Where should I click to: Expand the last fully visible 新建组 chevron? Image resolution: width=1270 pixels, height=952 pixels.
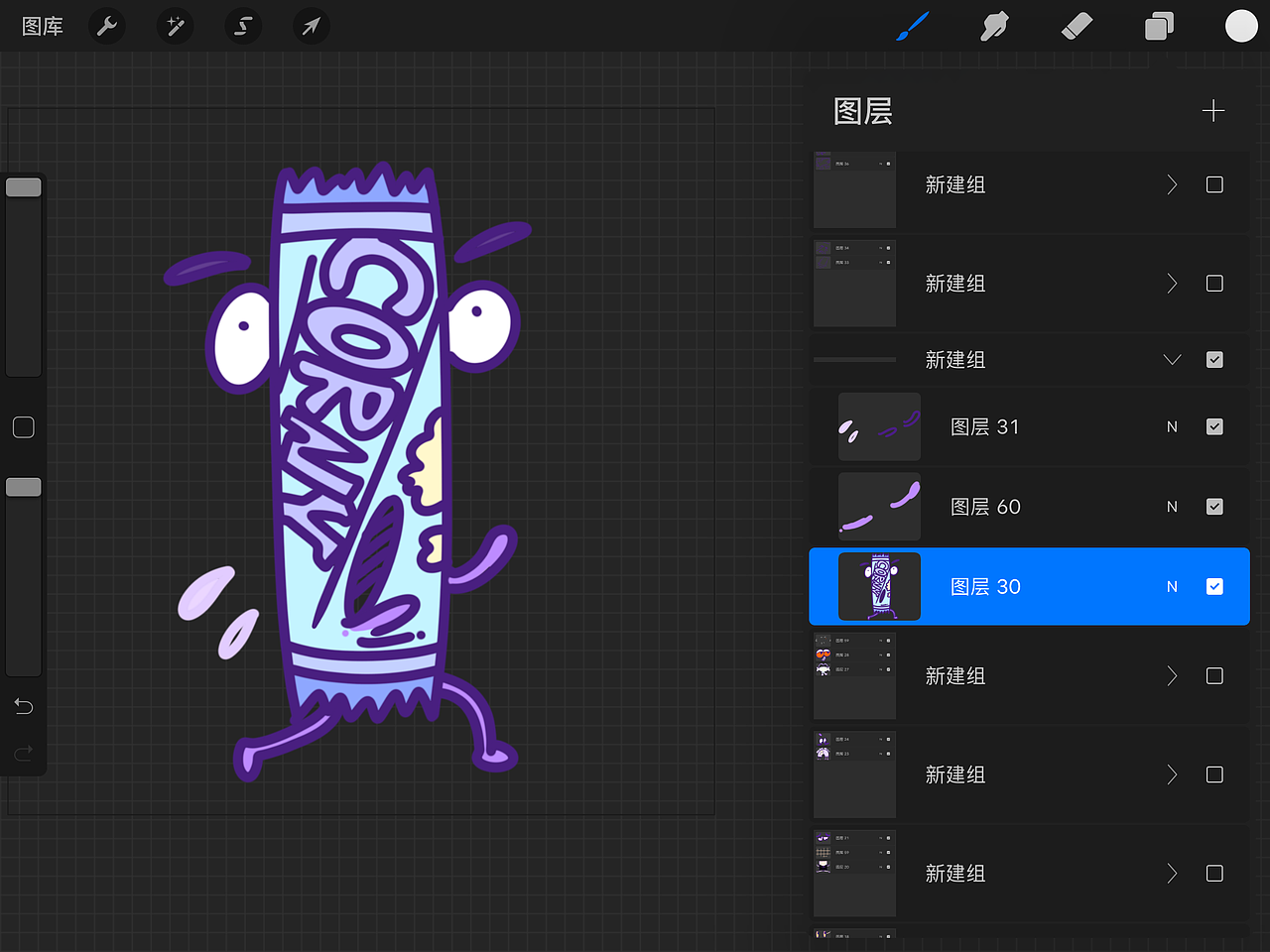click(x=1172, y=874)
